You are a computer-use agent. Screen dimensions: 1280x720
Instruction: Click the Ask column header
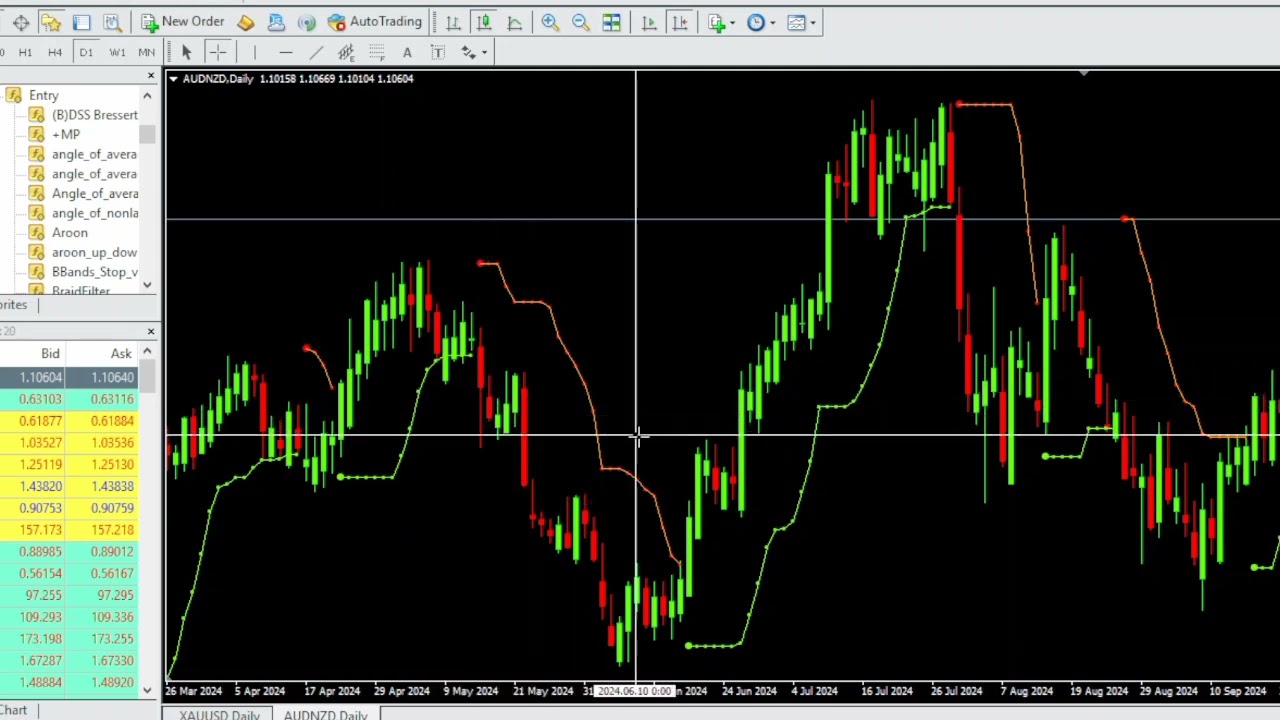click(x=121, y=353)
